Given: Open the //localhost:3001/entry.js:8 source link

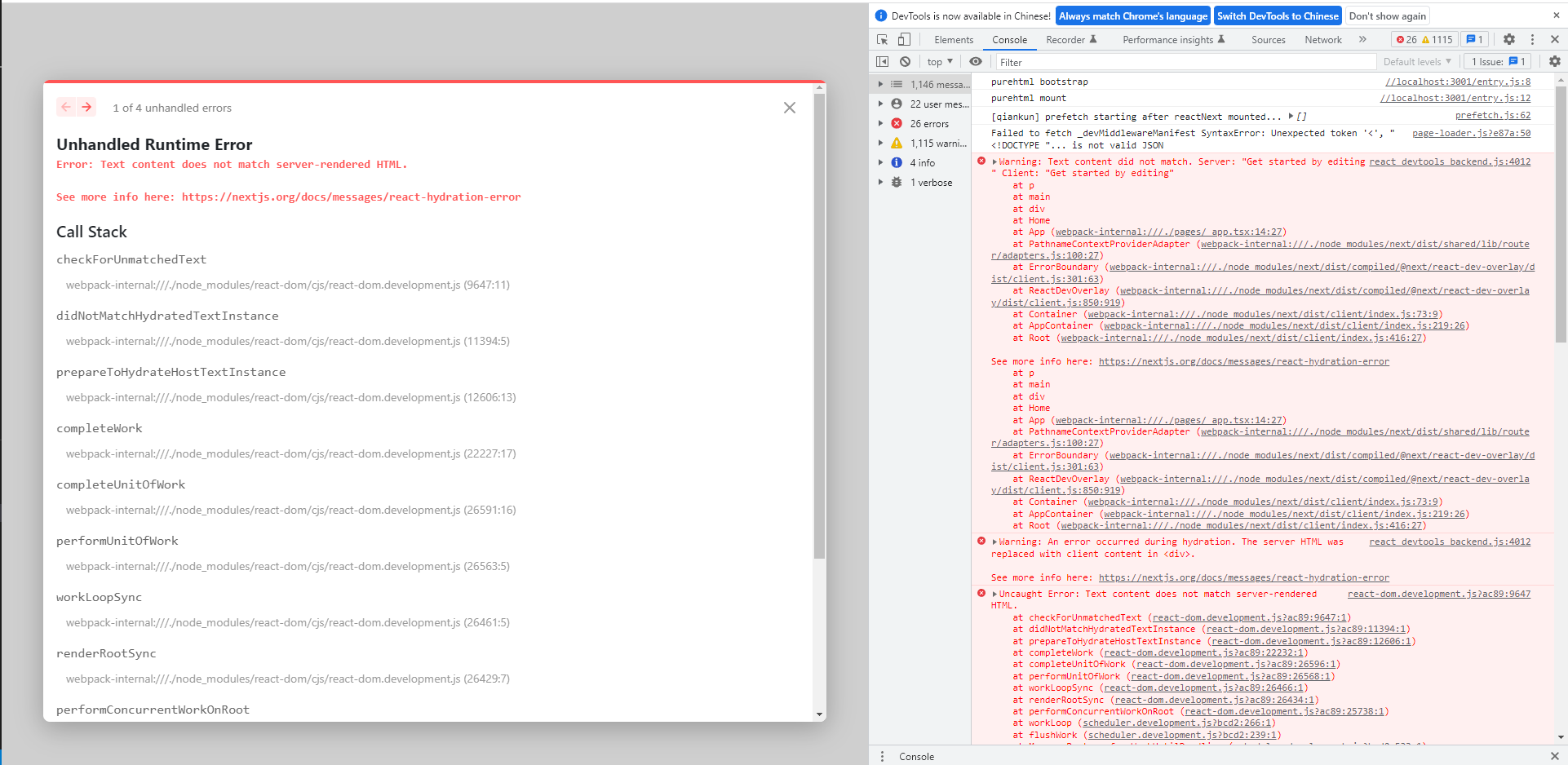Looking at the screenshot, I should (x=1458, y=82).
